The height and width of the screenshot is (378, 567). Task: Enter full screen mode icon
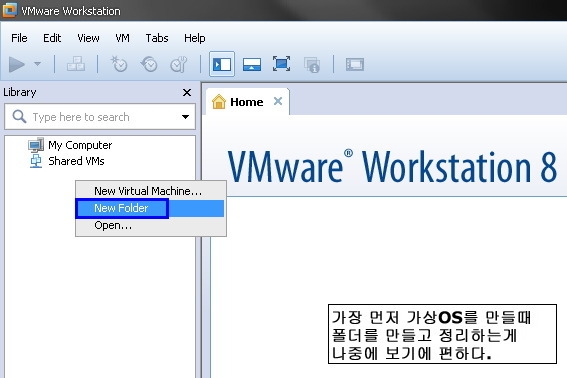(x=281, y=64)
